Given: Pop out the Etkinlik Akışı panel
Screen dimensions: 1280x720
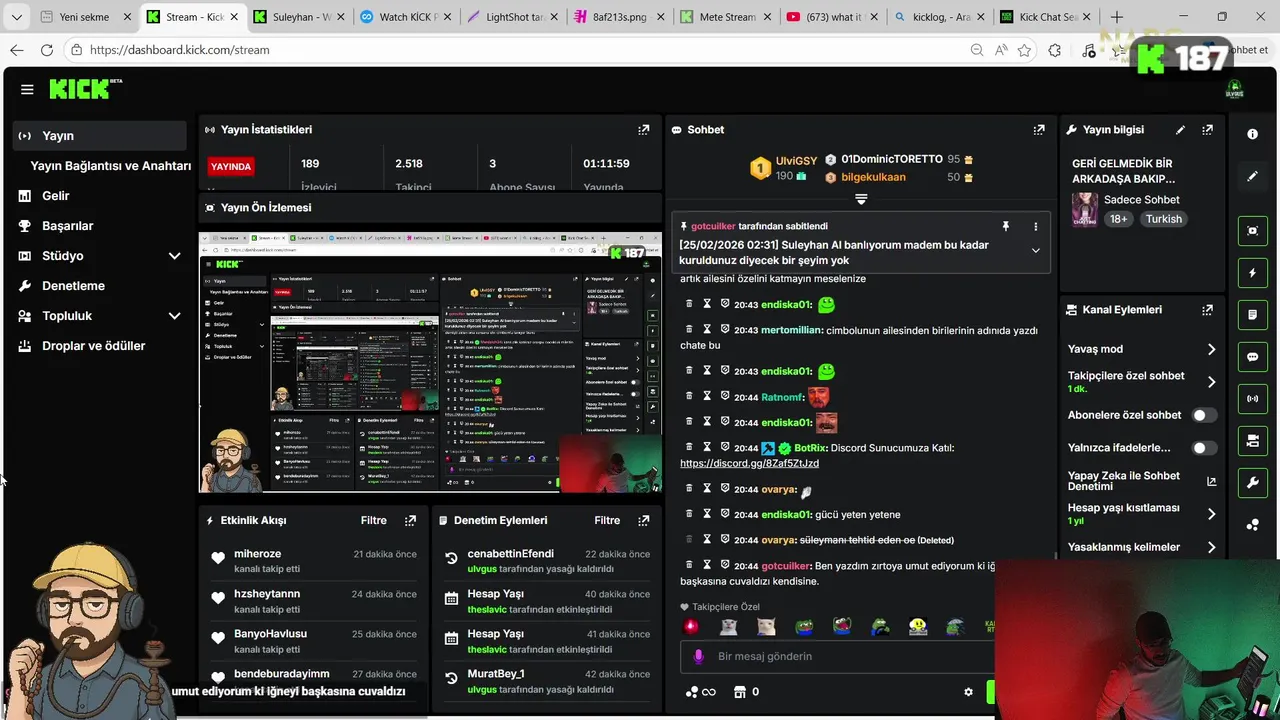Looking at the screenshot, I should click(410, 520).
